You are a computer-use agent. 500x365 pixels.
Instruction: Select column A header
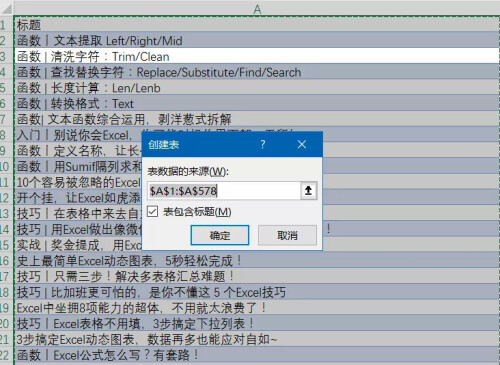[257, 9]
